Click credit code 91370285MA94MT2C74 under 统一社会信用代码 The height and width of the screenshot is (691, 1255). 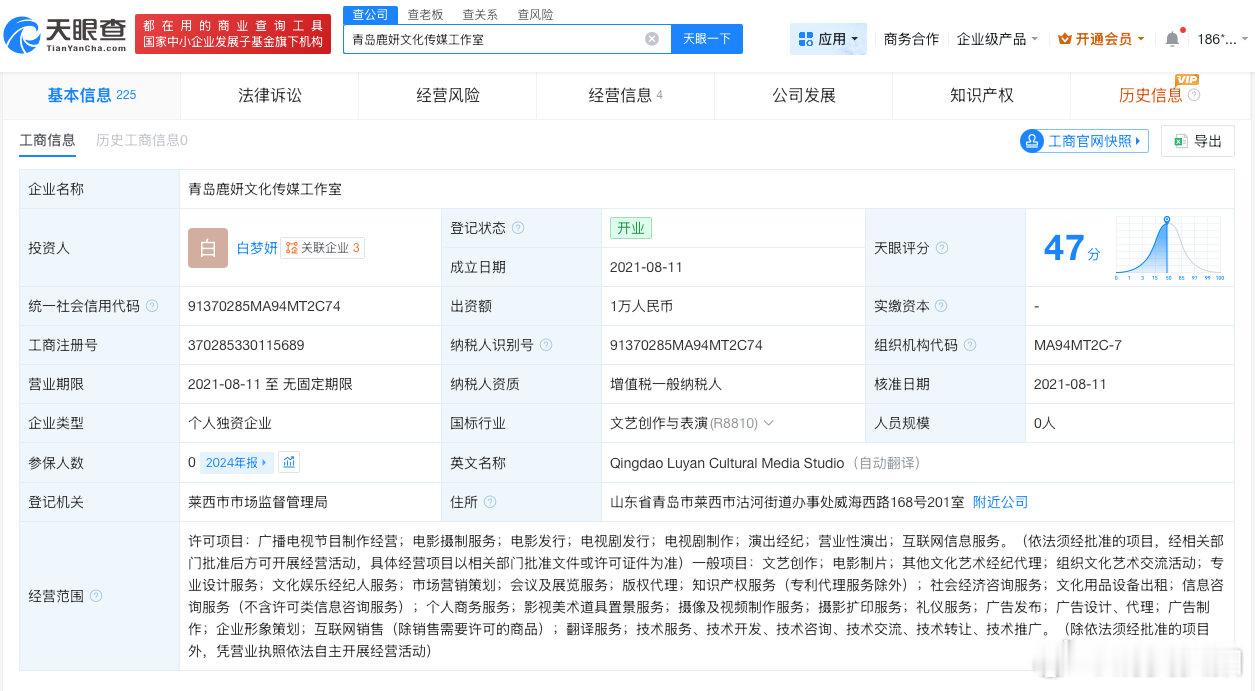(264, 306)
